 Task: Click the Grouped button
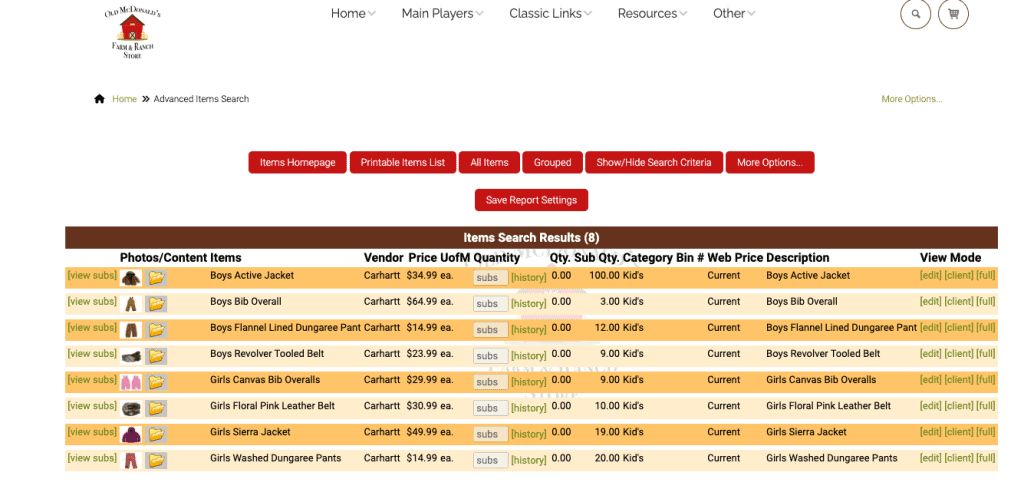point(552,163)
